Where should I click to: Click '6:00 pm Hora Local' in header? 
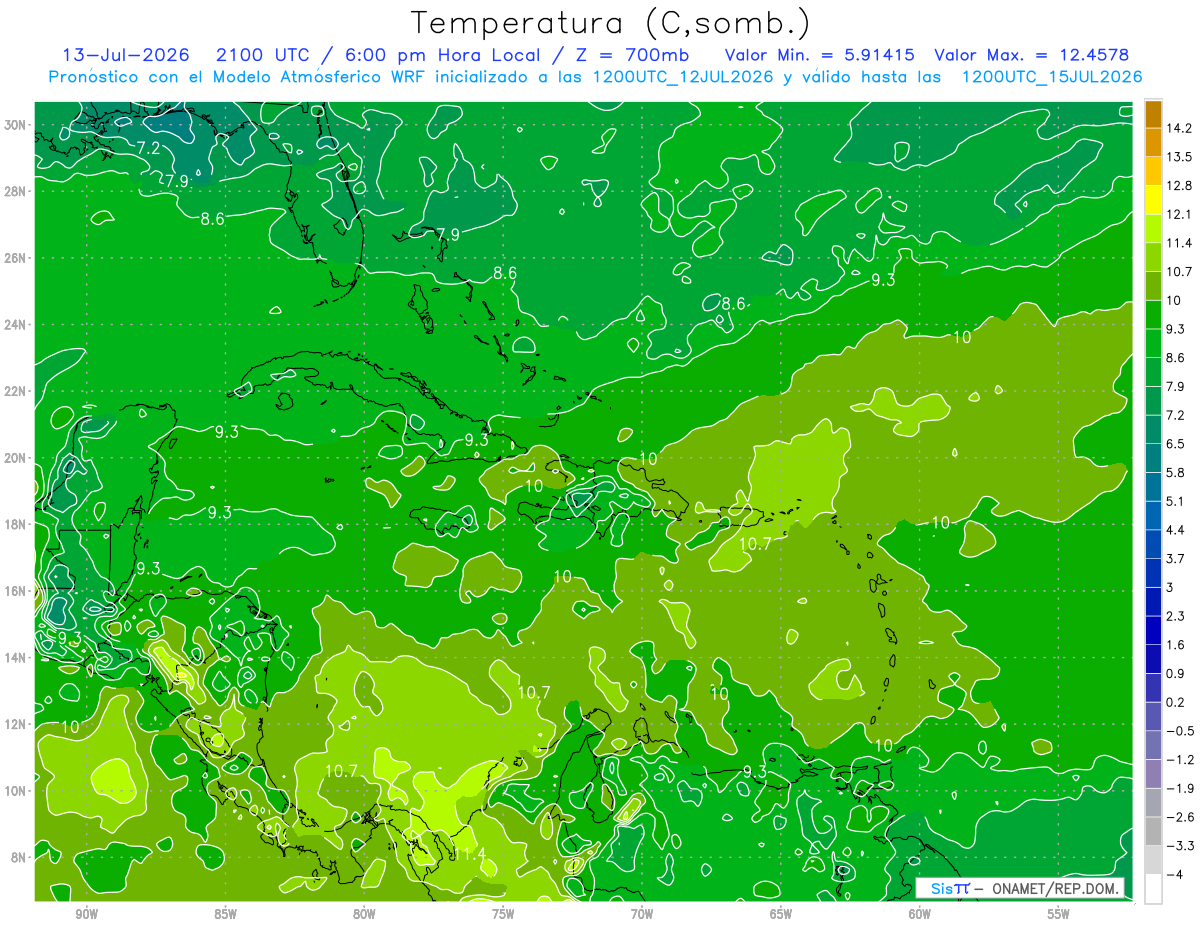(443, 55)
